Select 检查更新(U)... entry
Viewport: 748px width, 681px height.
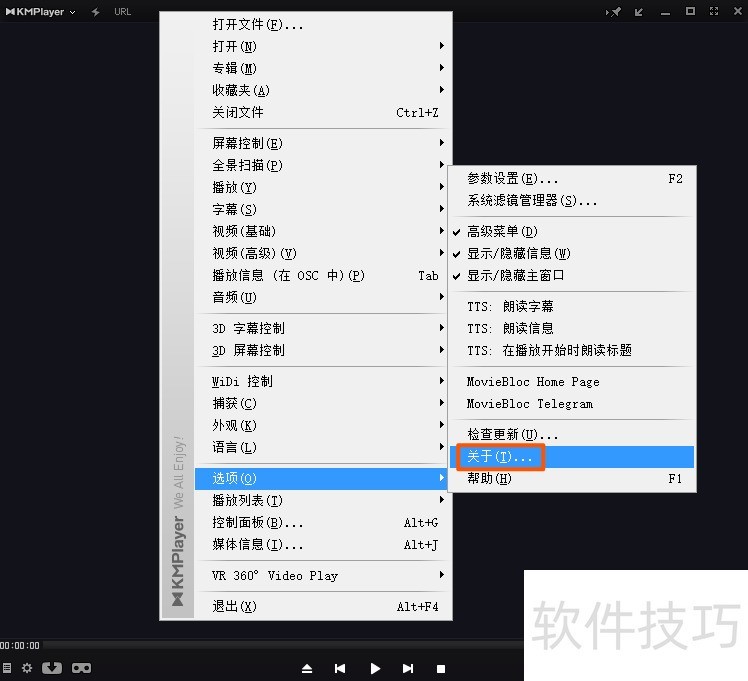tap(572, 434)
